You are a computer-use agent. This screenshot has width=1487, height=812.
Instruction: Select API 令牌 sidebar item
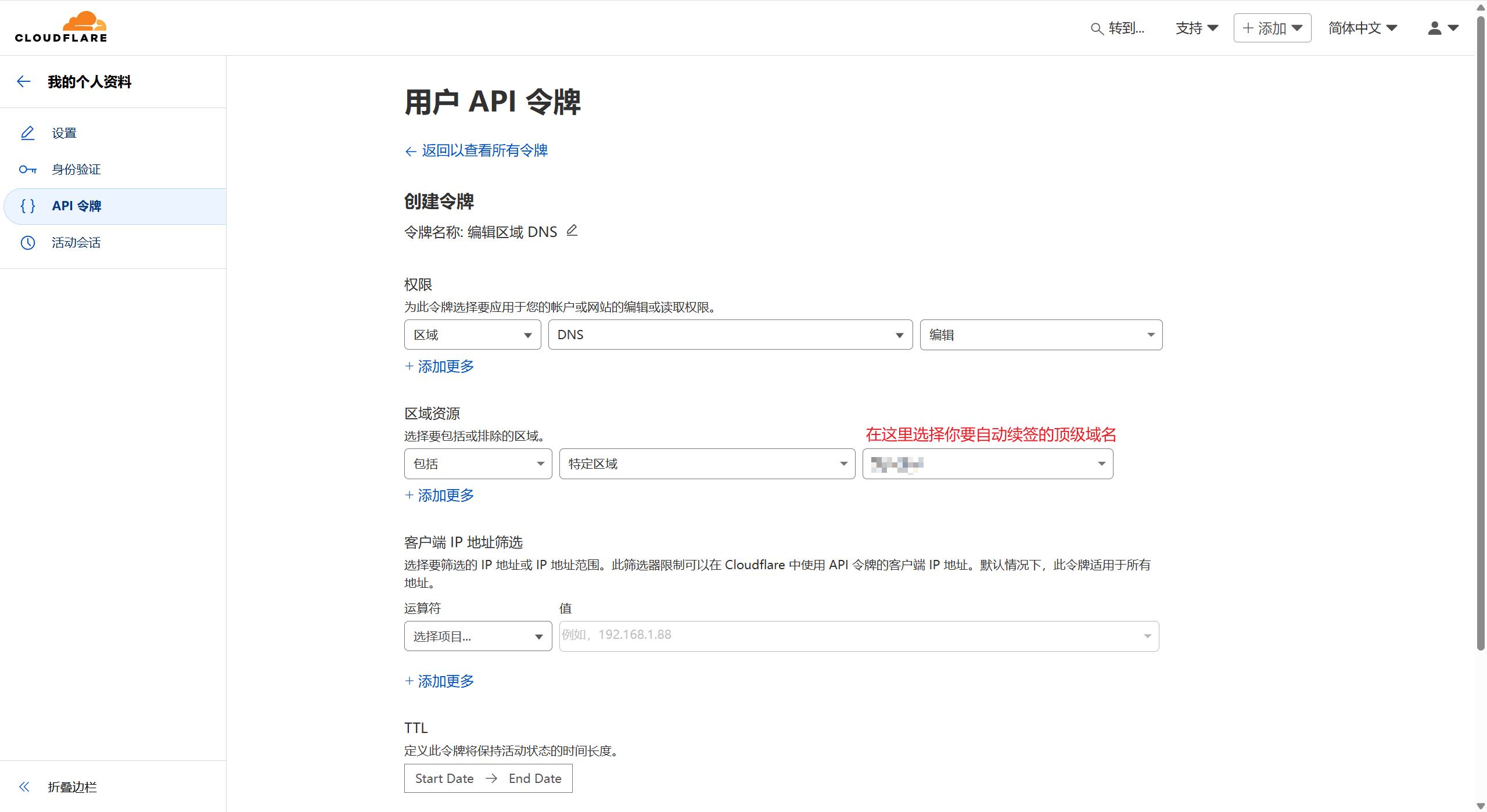tap(114, 206)
